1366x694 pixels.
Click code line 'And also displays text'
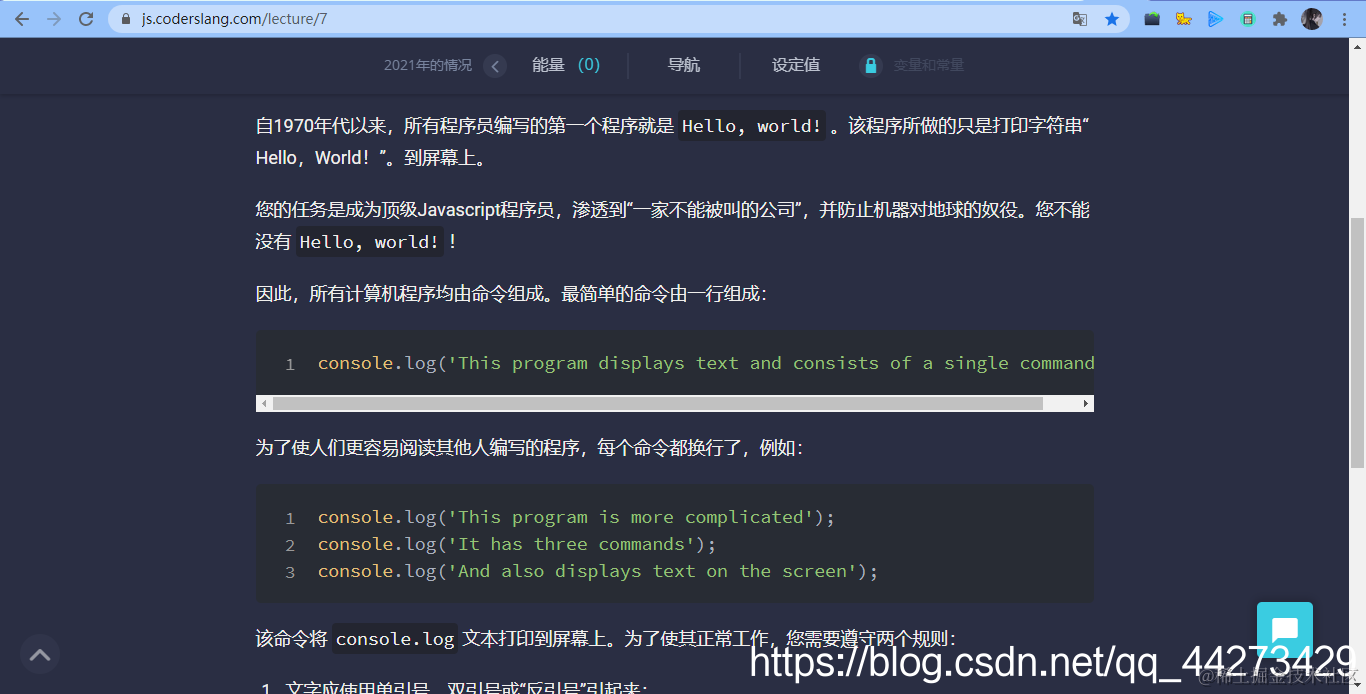coord(598,571)
